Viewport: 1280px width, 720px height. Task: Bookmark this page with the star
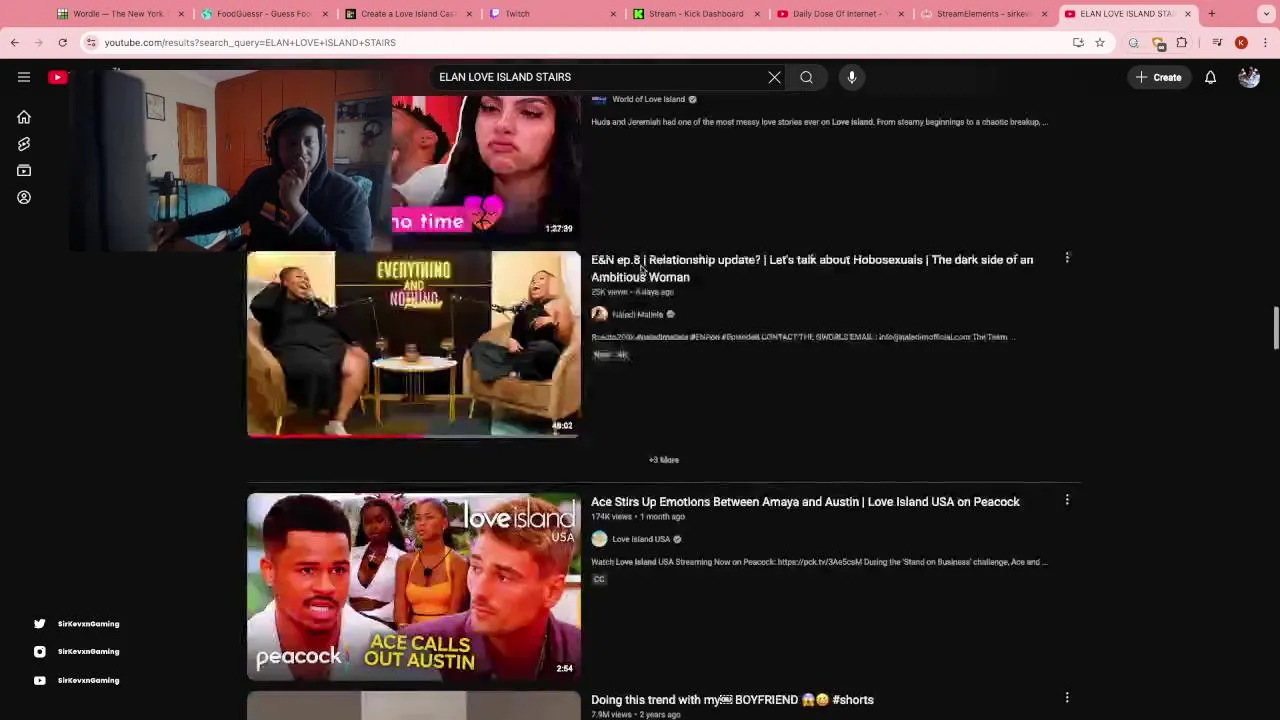click(x=1099, y=42)
